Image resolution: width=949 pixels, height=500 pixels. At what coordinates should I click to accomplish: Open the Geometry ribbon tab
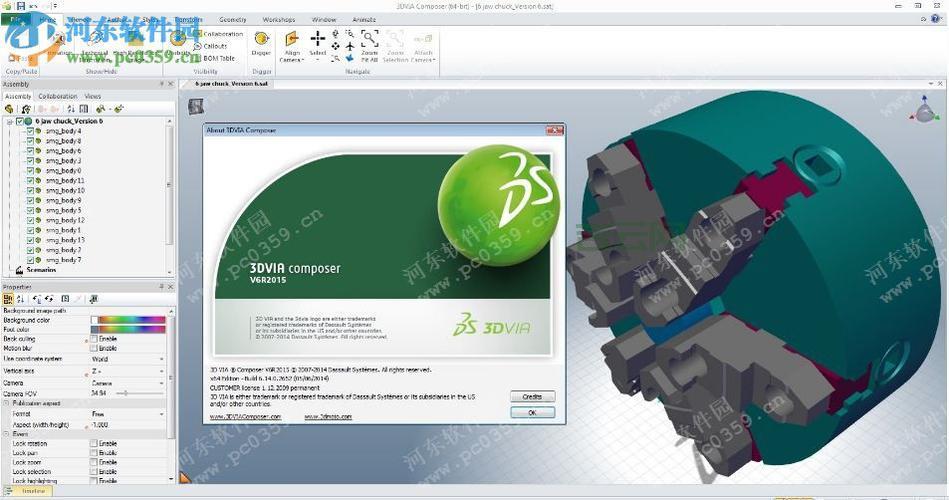pyautogui.click(x=232, y=19)
